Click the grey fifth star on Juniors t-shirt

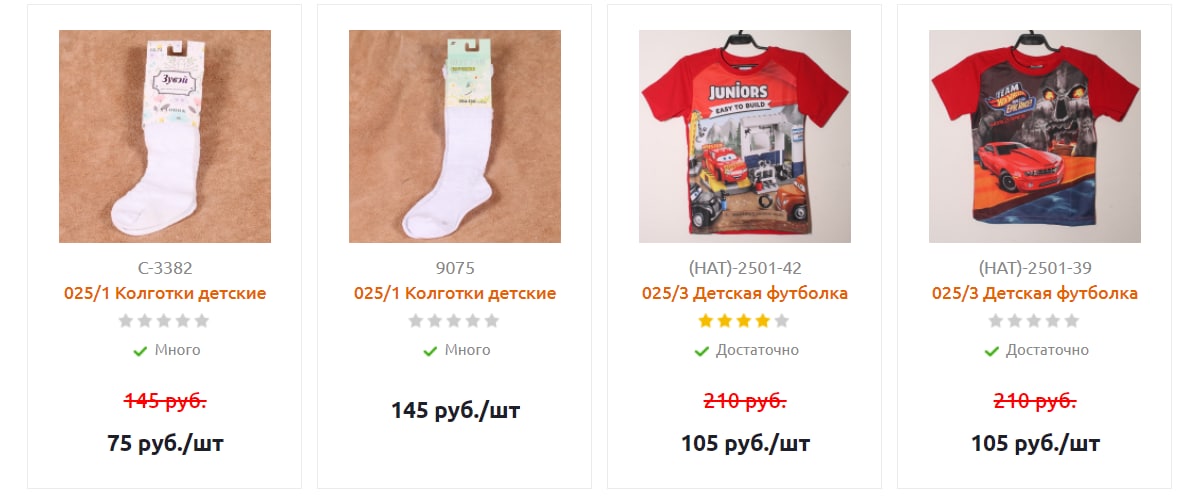point(782,322)
